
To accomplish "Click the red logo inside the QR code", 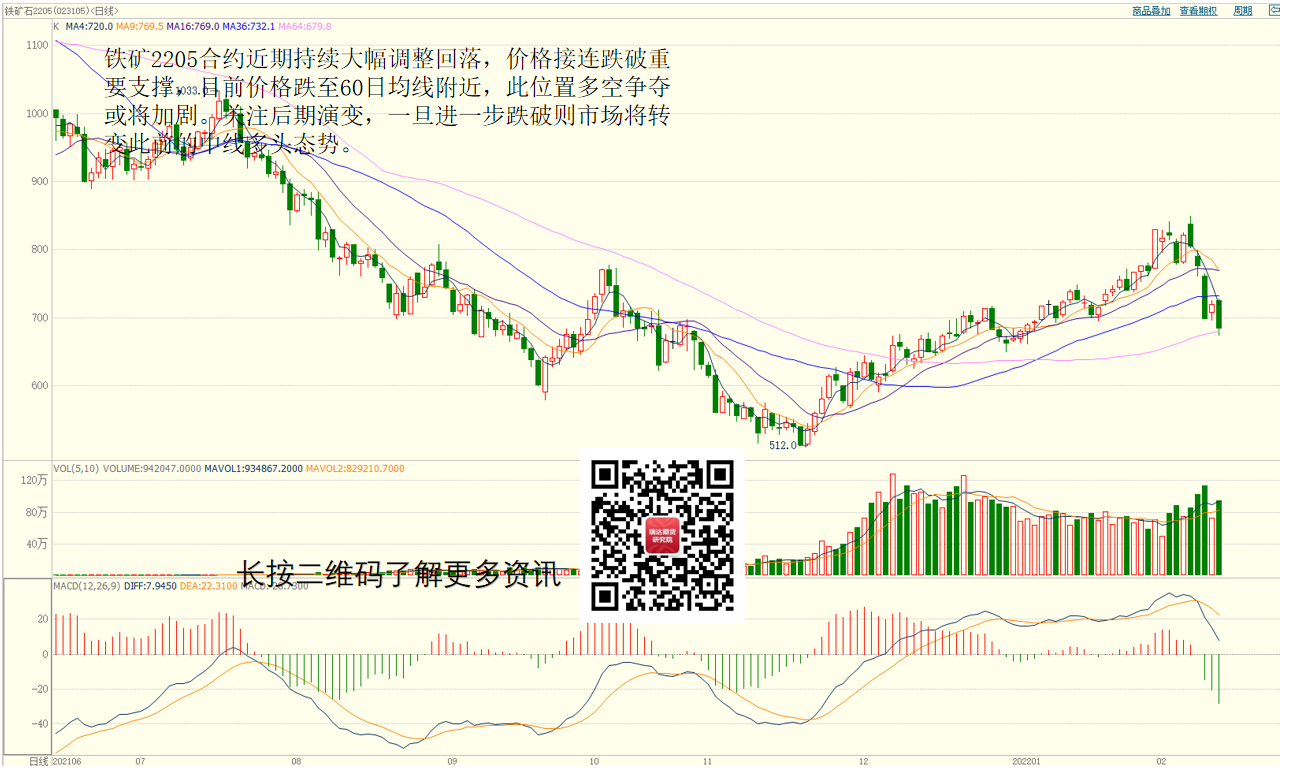I will tap(663, 535).
